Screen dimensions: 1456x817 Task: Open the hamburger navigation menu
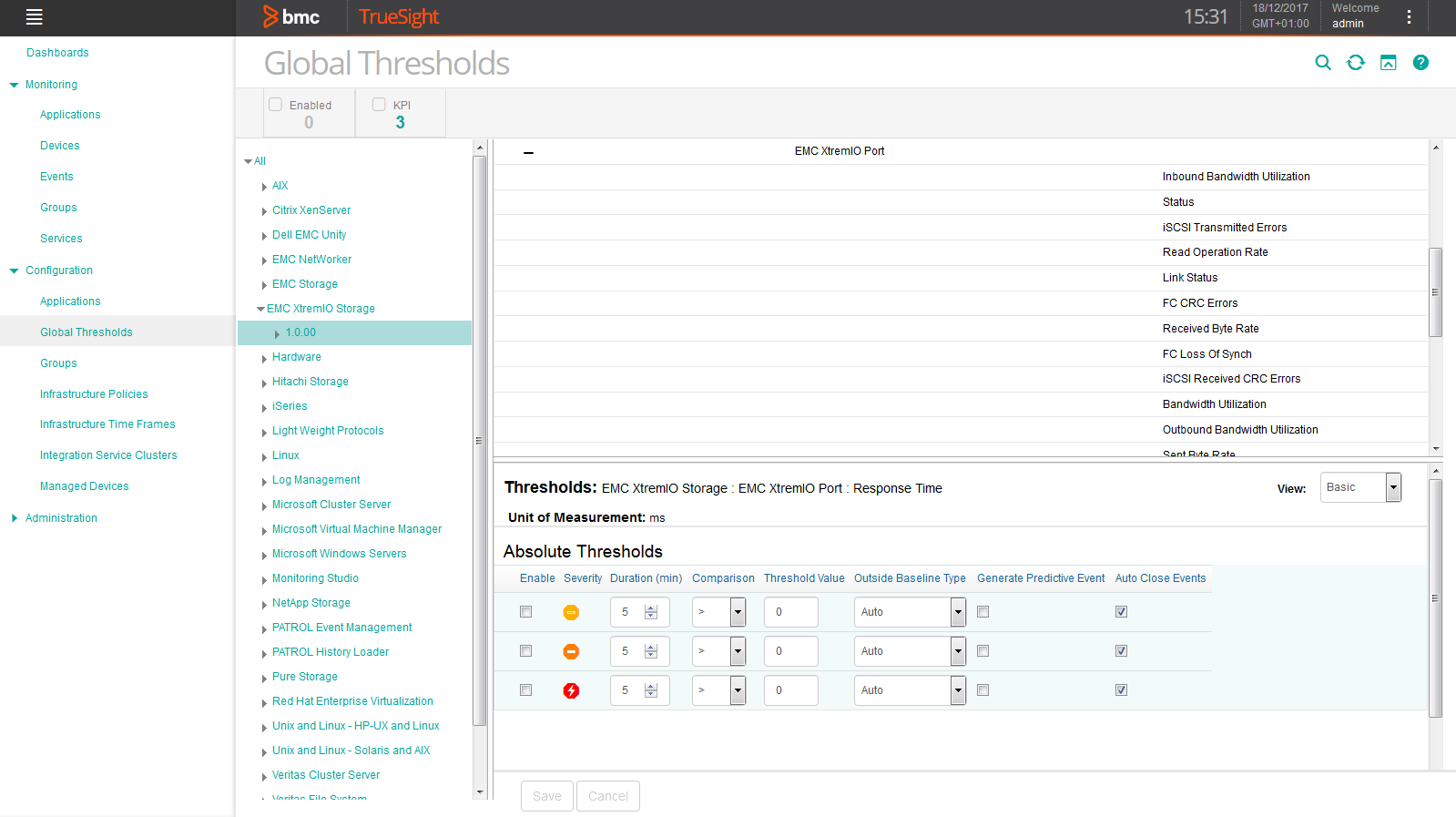click(x=35, y=16)
